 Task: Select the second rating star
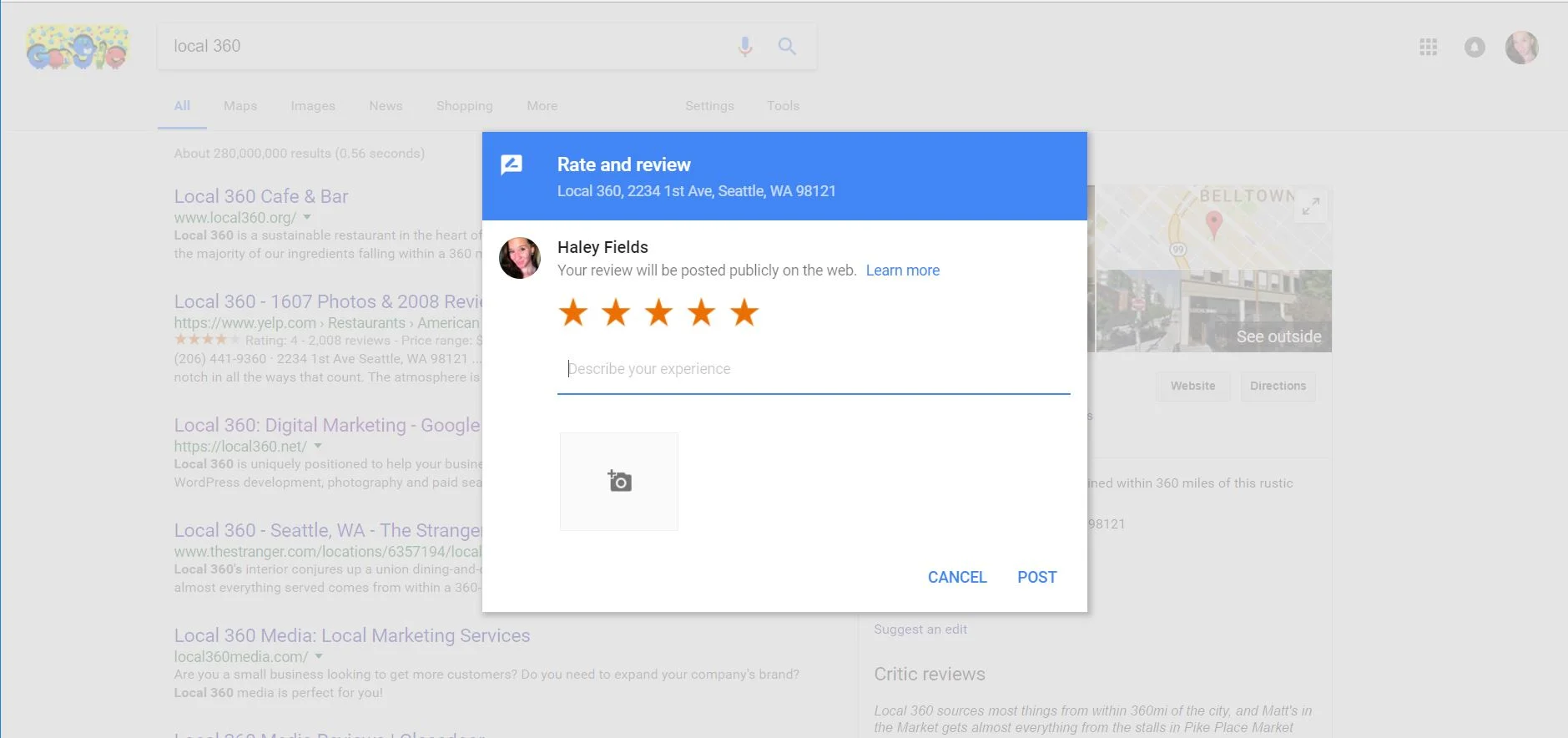616,313
